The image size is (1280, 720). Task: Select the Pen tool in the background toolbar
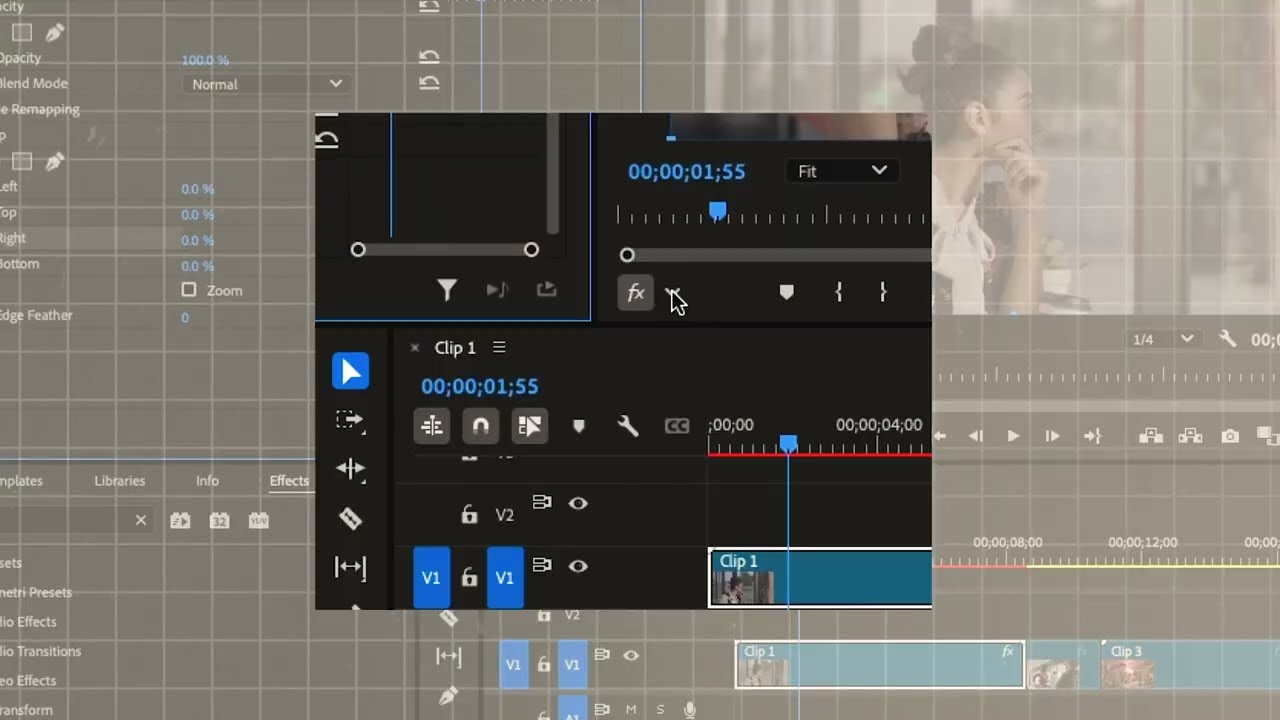pyautogui.click(x=448, y=695)
